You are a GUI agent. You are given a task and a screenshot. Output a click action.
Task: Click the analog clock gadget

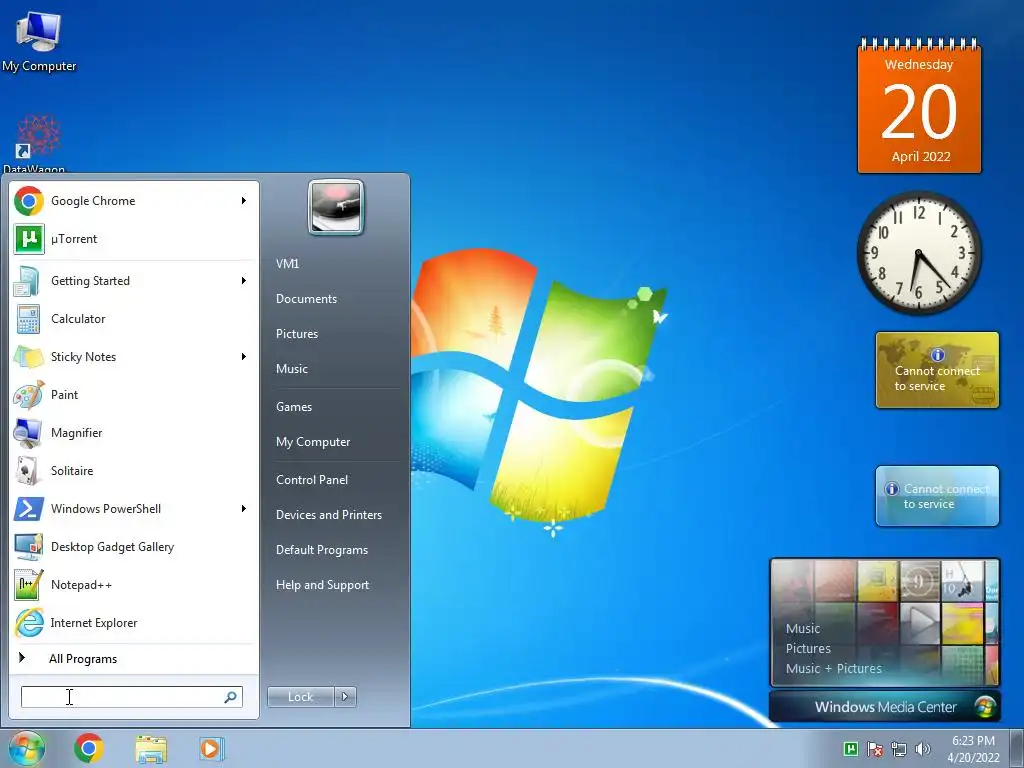tap(919, 253)
